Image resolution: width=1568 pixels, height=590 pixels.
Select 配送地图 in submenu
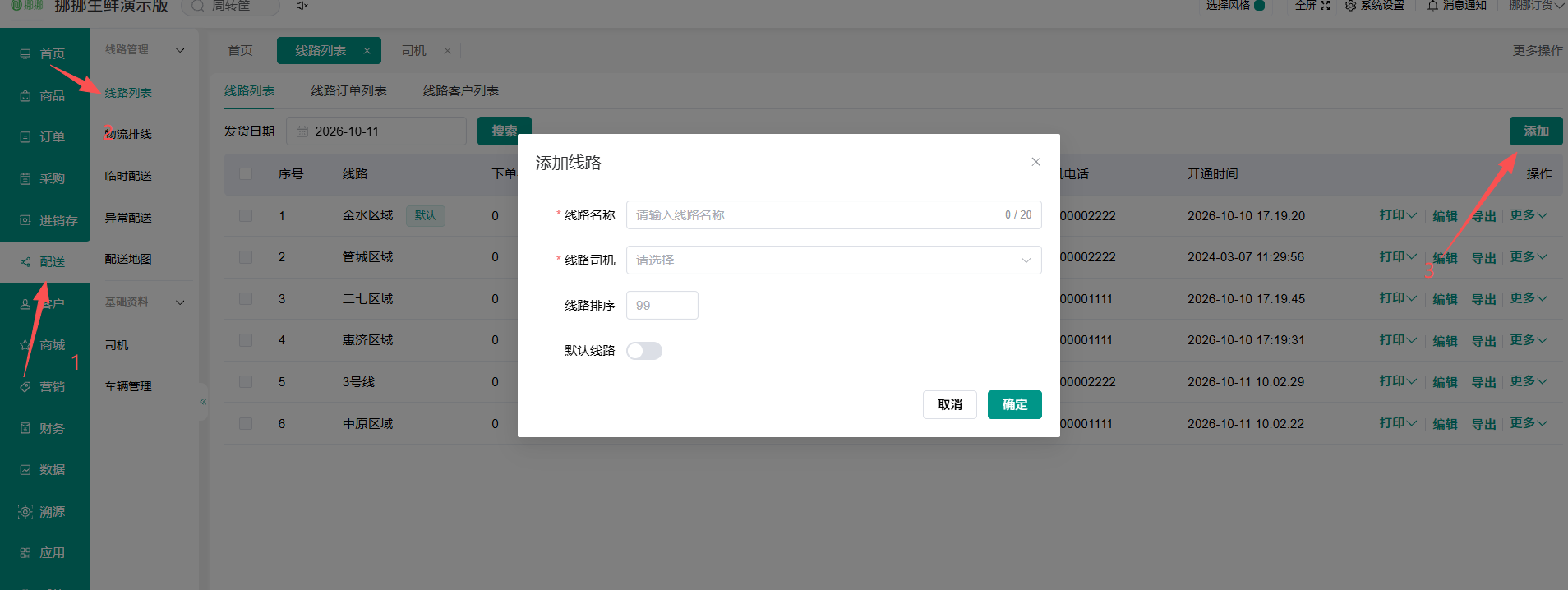pos(128,259)
